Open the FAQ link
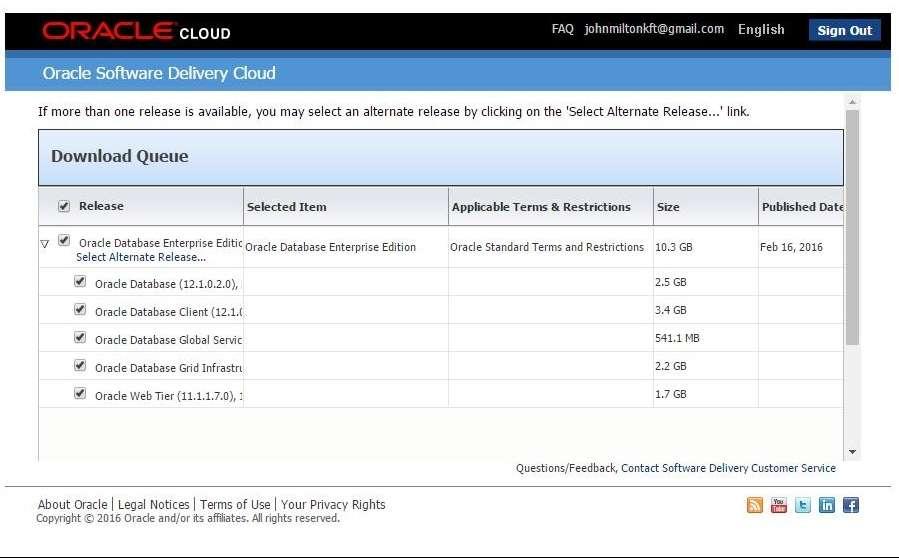Screen dimensions: 899x558 [x=562, y=29]
